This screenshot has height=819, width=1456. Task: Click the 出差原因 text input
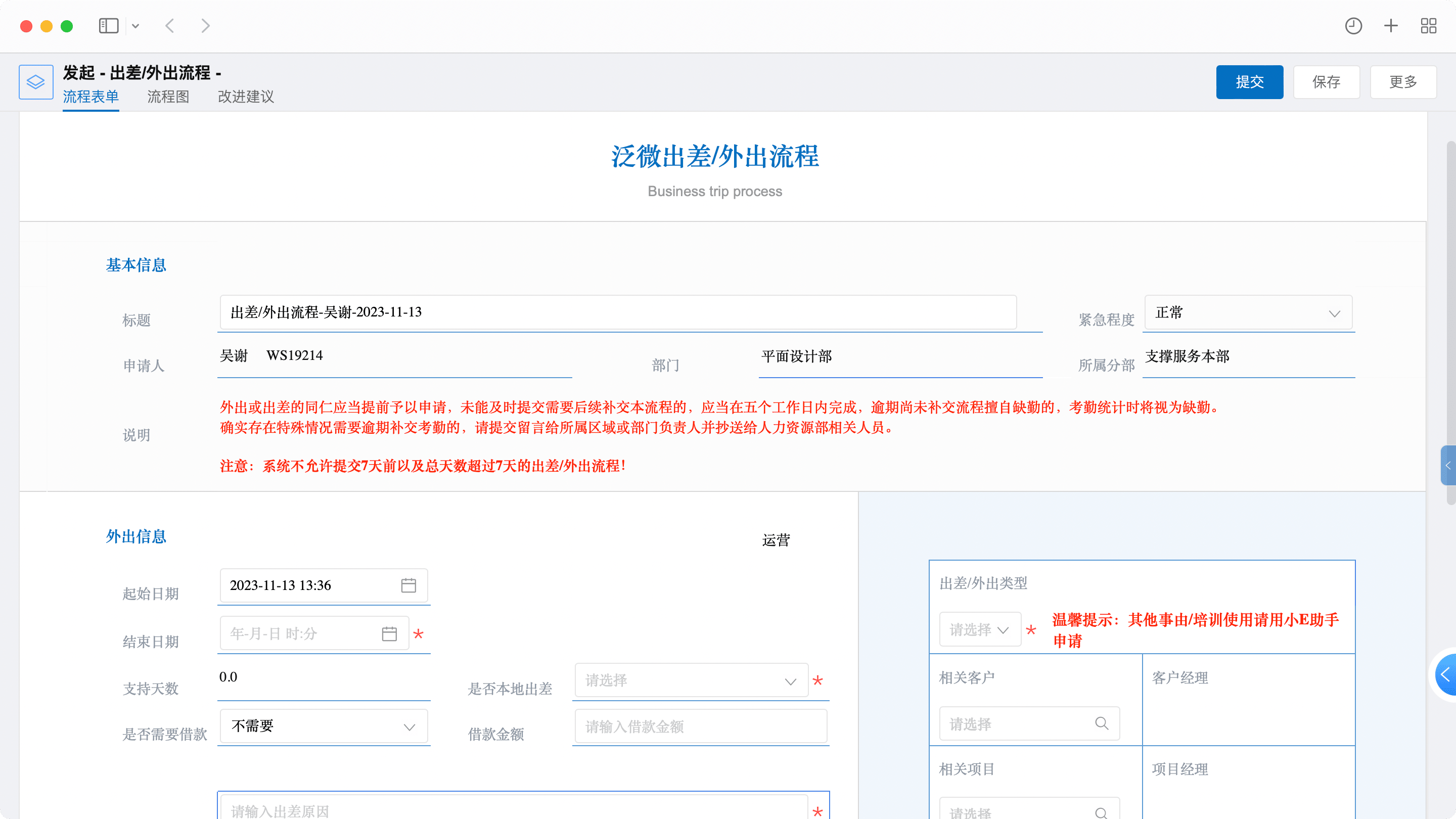coord(514,807)
